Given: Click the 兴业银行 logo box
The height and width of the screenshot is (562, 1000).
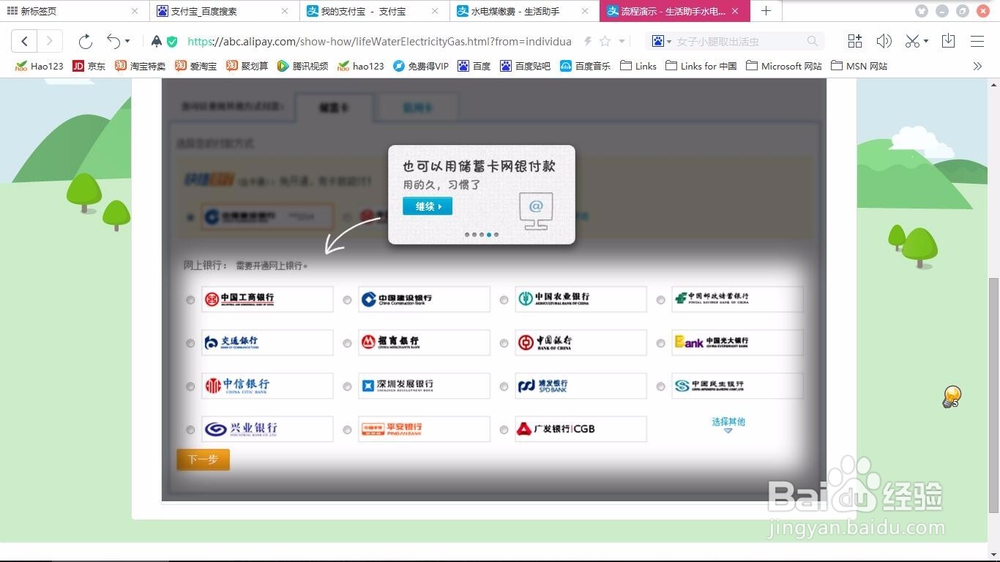Looking at the screenshot, I should pos(267,429).
